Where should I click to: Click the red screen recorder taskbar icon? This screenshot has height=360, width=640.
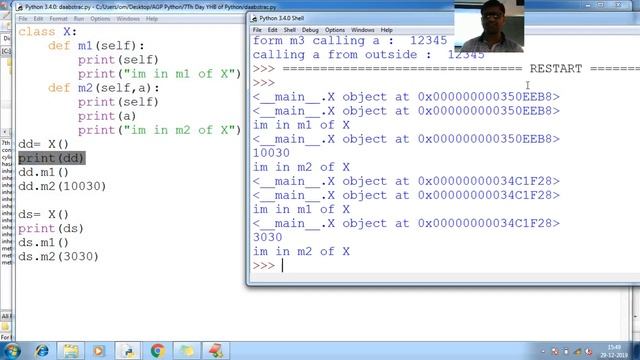pyautogui.click(x=216, y=351)
